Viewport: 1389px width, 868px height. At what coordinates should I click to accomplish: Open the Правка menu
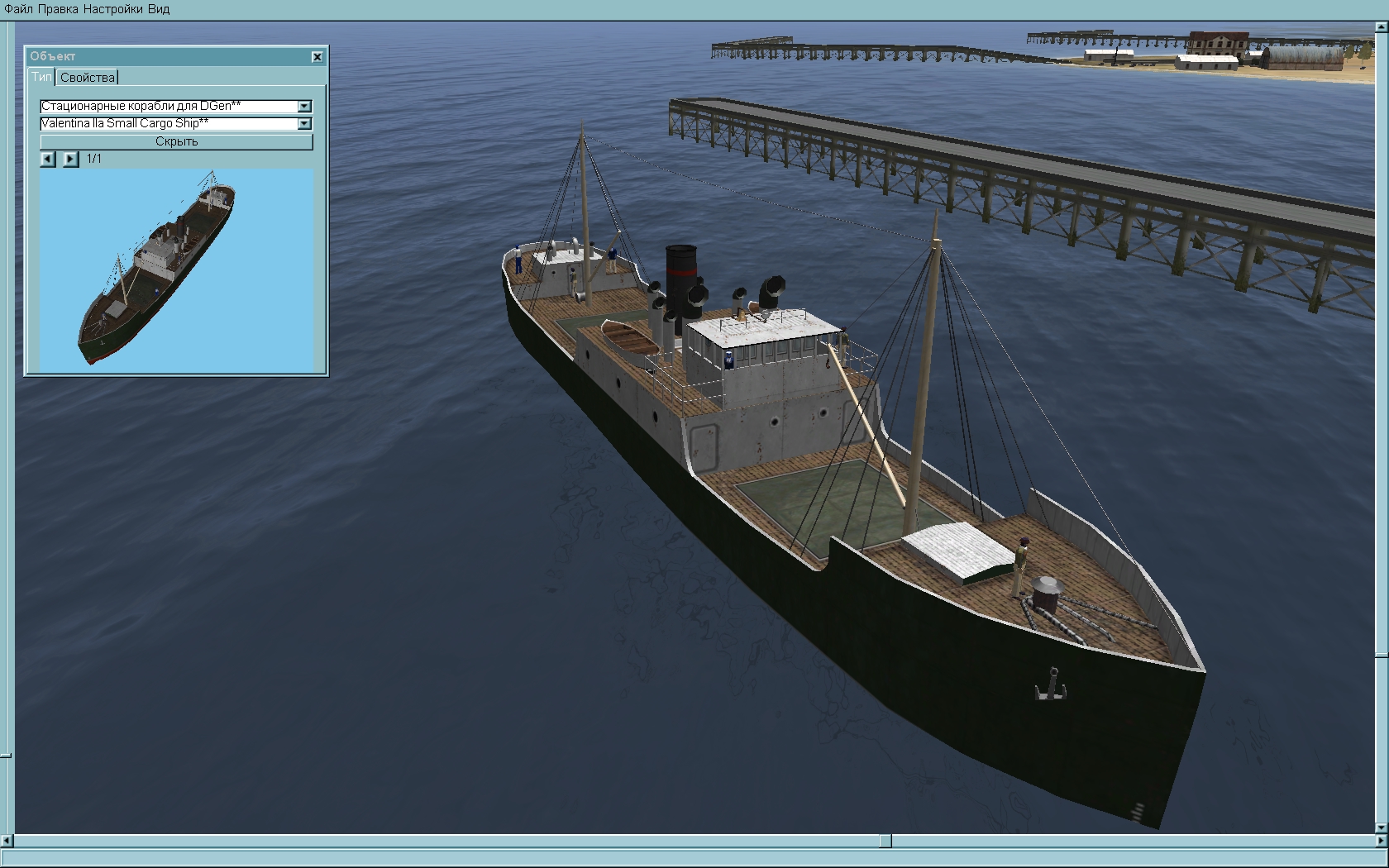click(x=59, y=9)
